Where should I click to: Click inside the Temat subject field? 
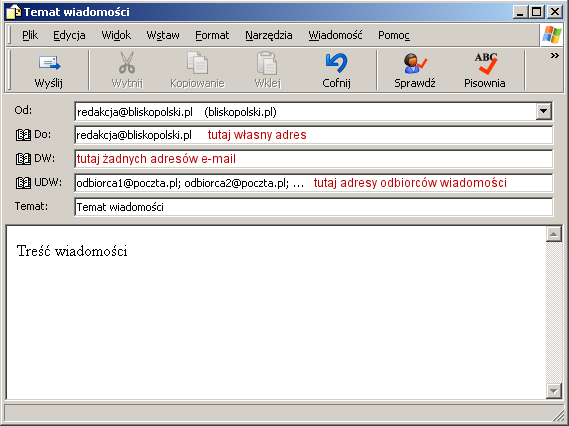click(314, 207)
